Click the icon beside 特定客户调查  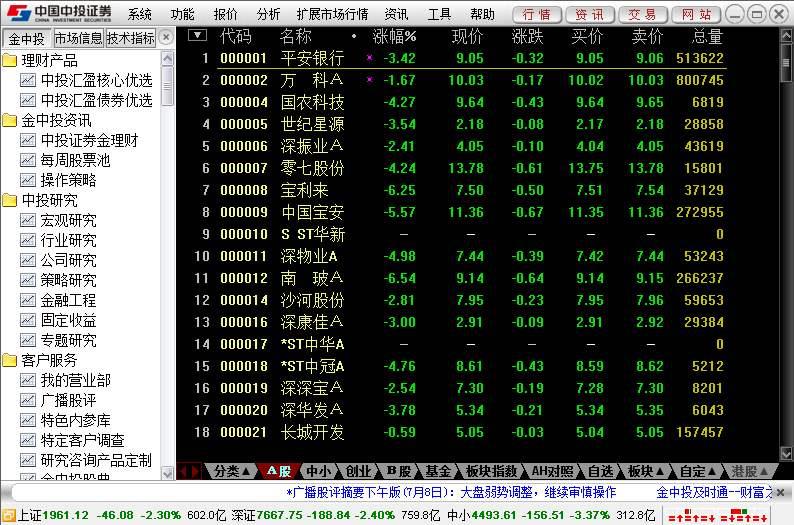point(28,440)
